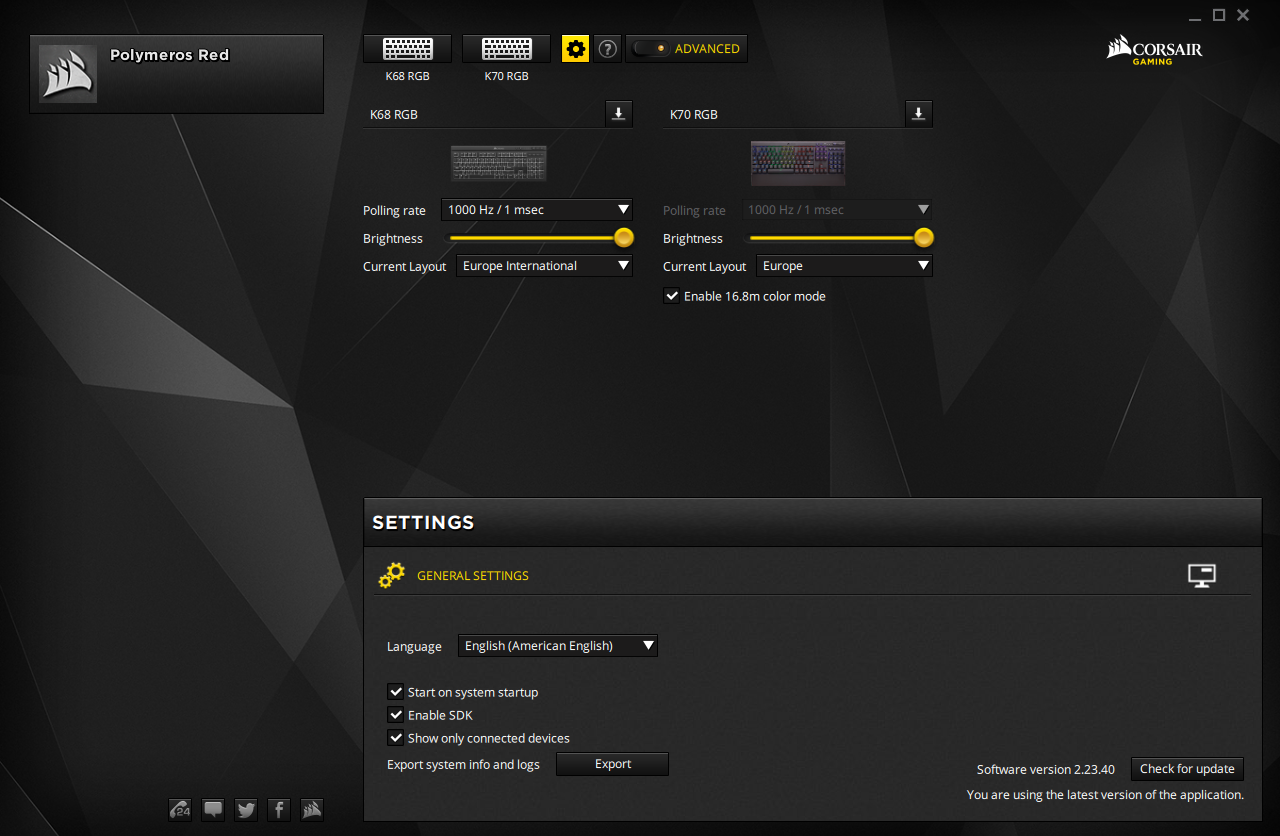Open the K68 RGB Polling rate dropdown
1280x836 pixels.
coord(537,210)
